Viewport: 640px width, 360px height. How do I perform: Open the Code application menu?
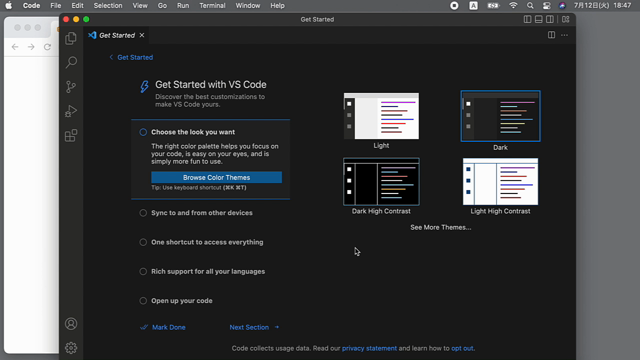click(31, 6)
